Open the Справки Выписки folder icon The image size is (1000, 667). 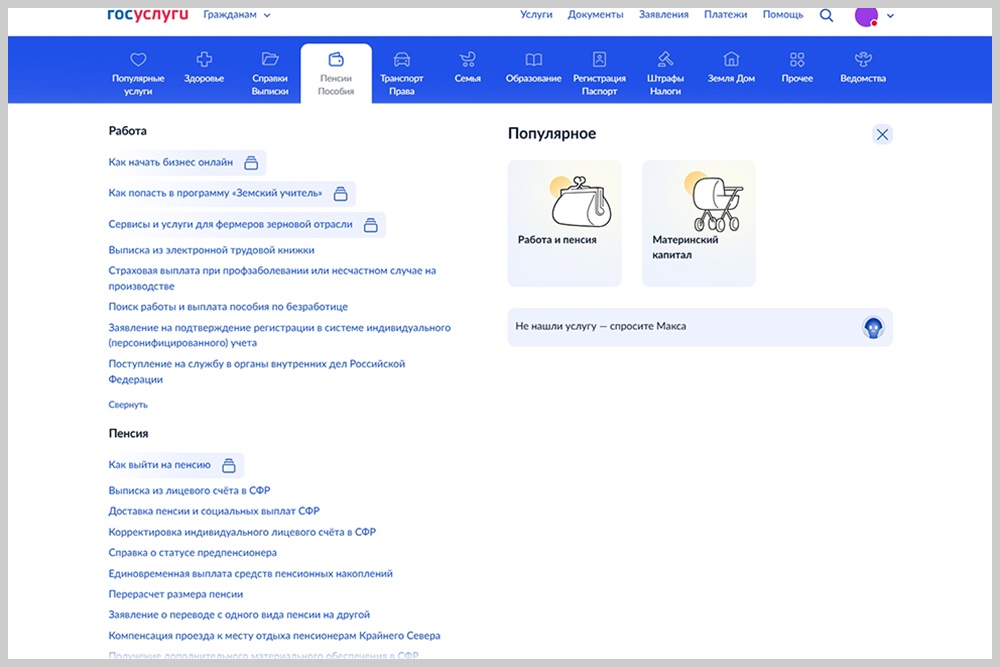[270, 74]
